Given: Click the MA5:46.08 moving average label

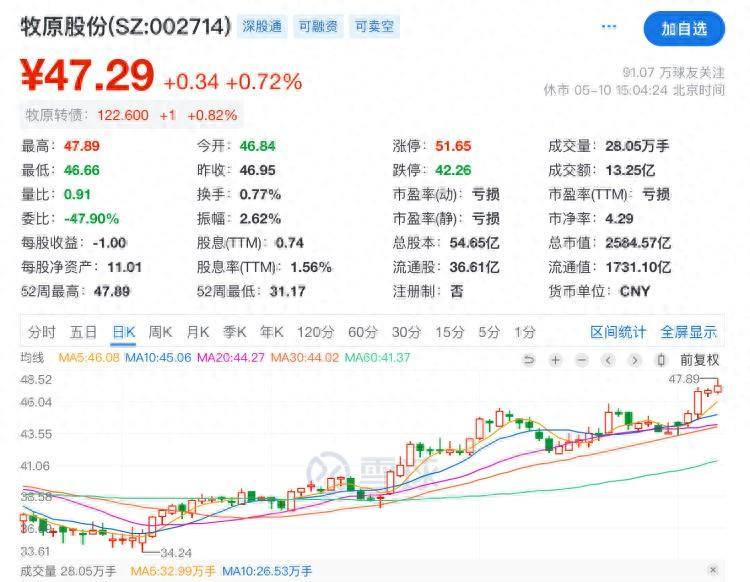Looking at the screenshot, I should pyautogui.click(x=88, y=358).
